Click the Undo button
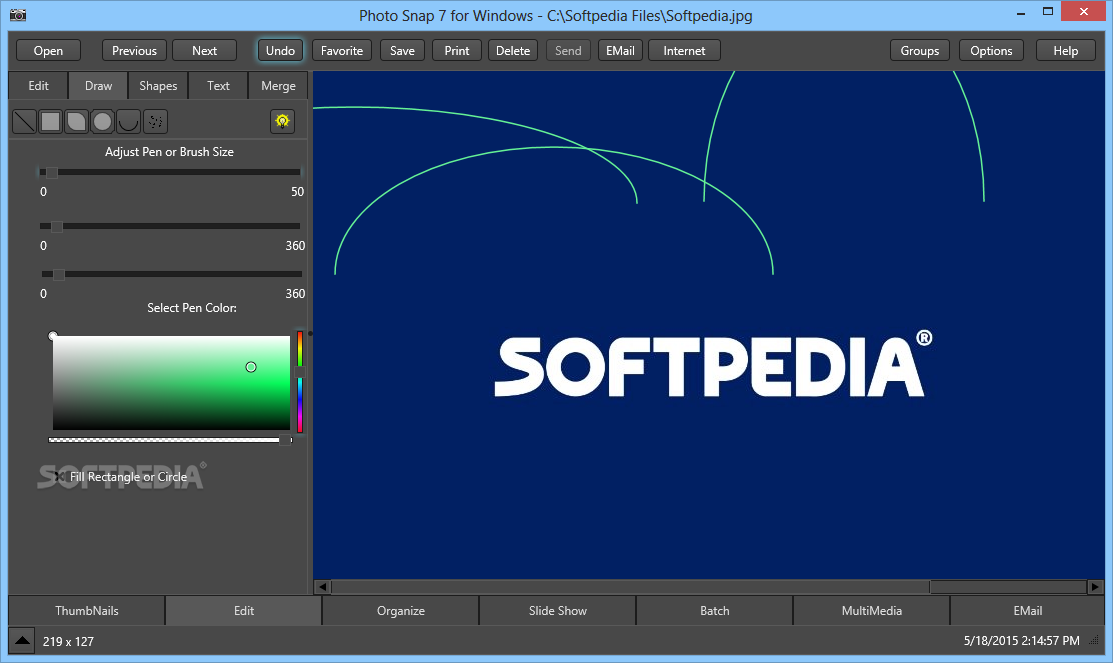Image resolution: width=1113 pixels, height=663 pixels. (280, 50)
